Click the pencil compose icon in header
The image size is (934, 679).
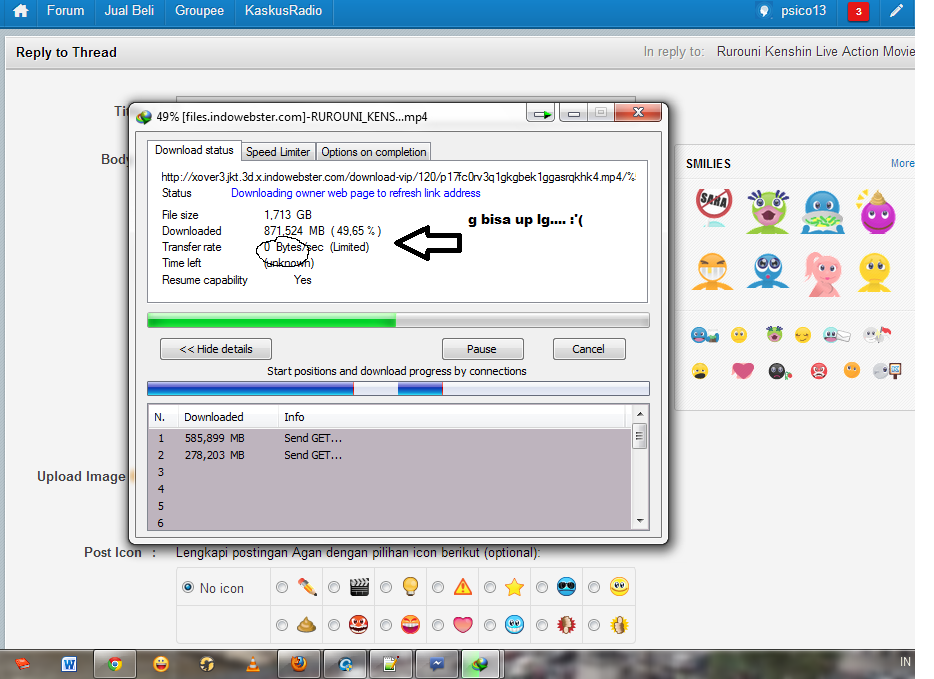[896, 11]
